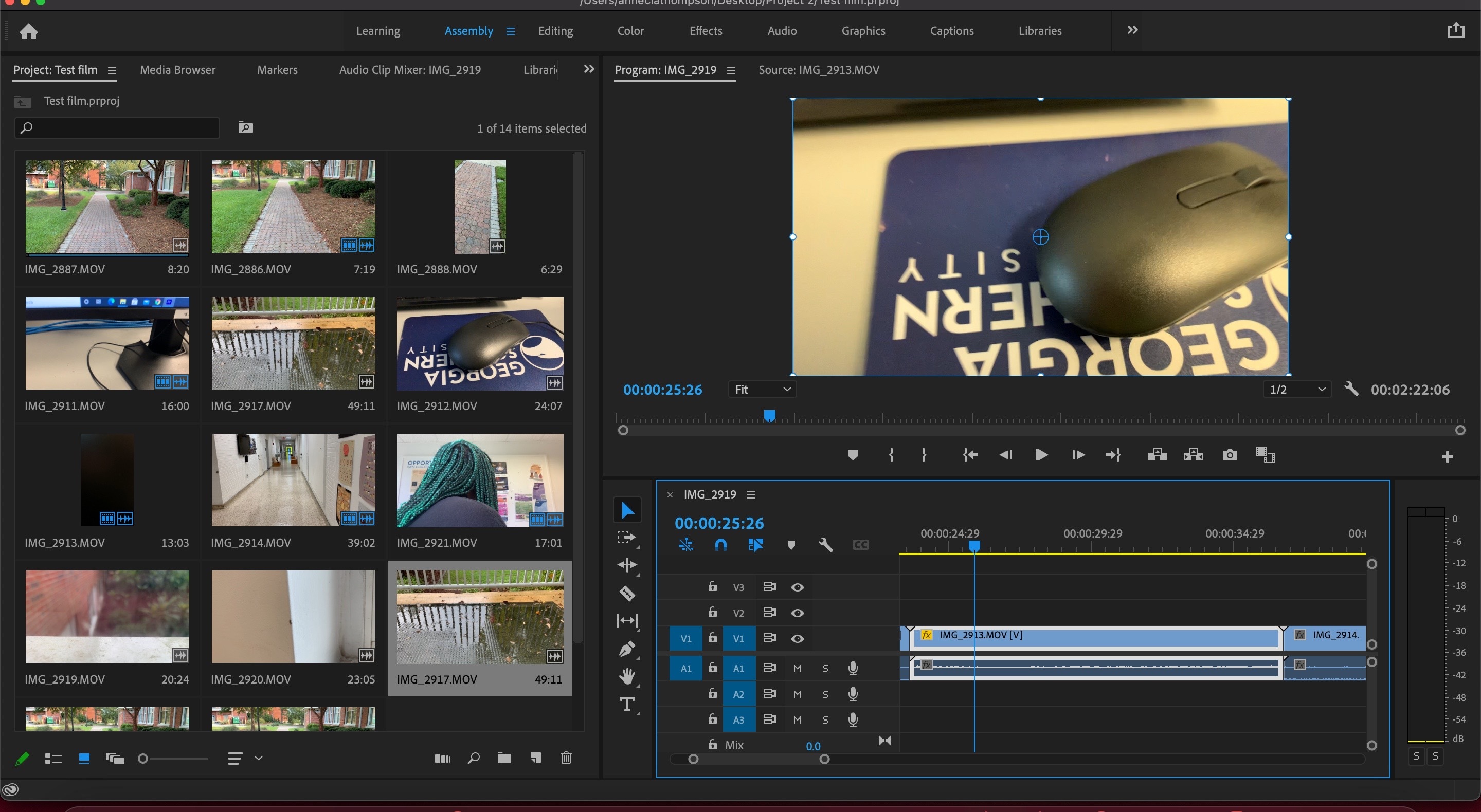This screenshot has height=812, width=1481.
Task: Select the Track Select Forward tool
Action: coord(627,538)
